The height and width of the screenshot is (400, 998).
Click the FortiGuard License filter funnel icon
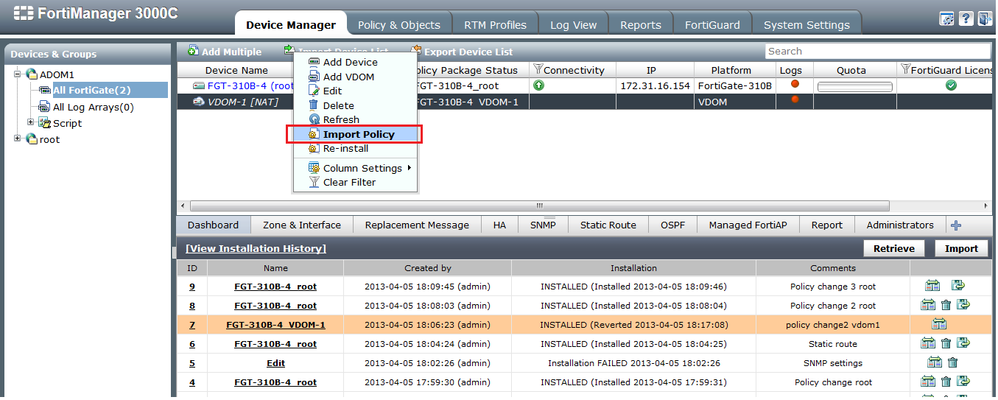(906, 69)
